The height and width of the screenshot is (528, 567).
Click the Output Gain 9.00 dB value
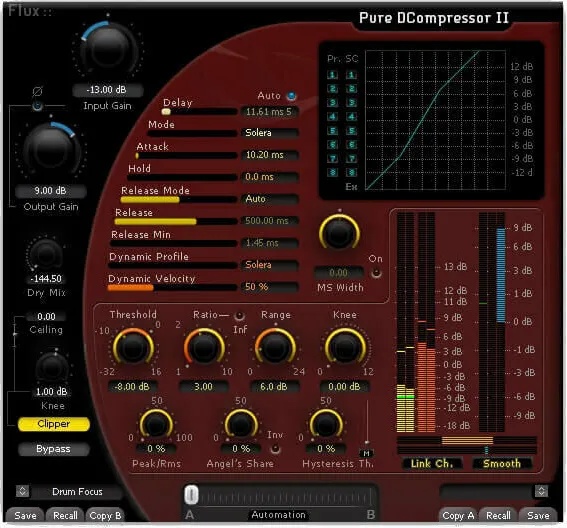51,191
